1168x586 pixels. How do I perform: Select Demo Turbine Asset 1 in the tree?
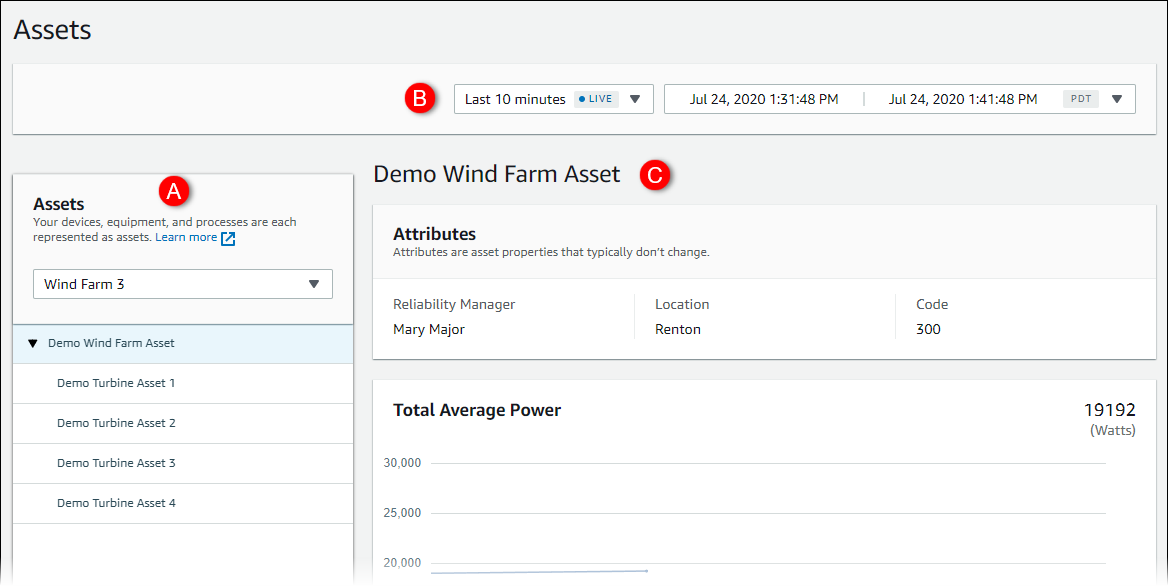pos(116,383)
